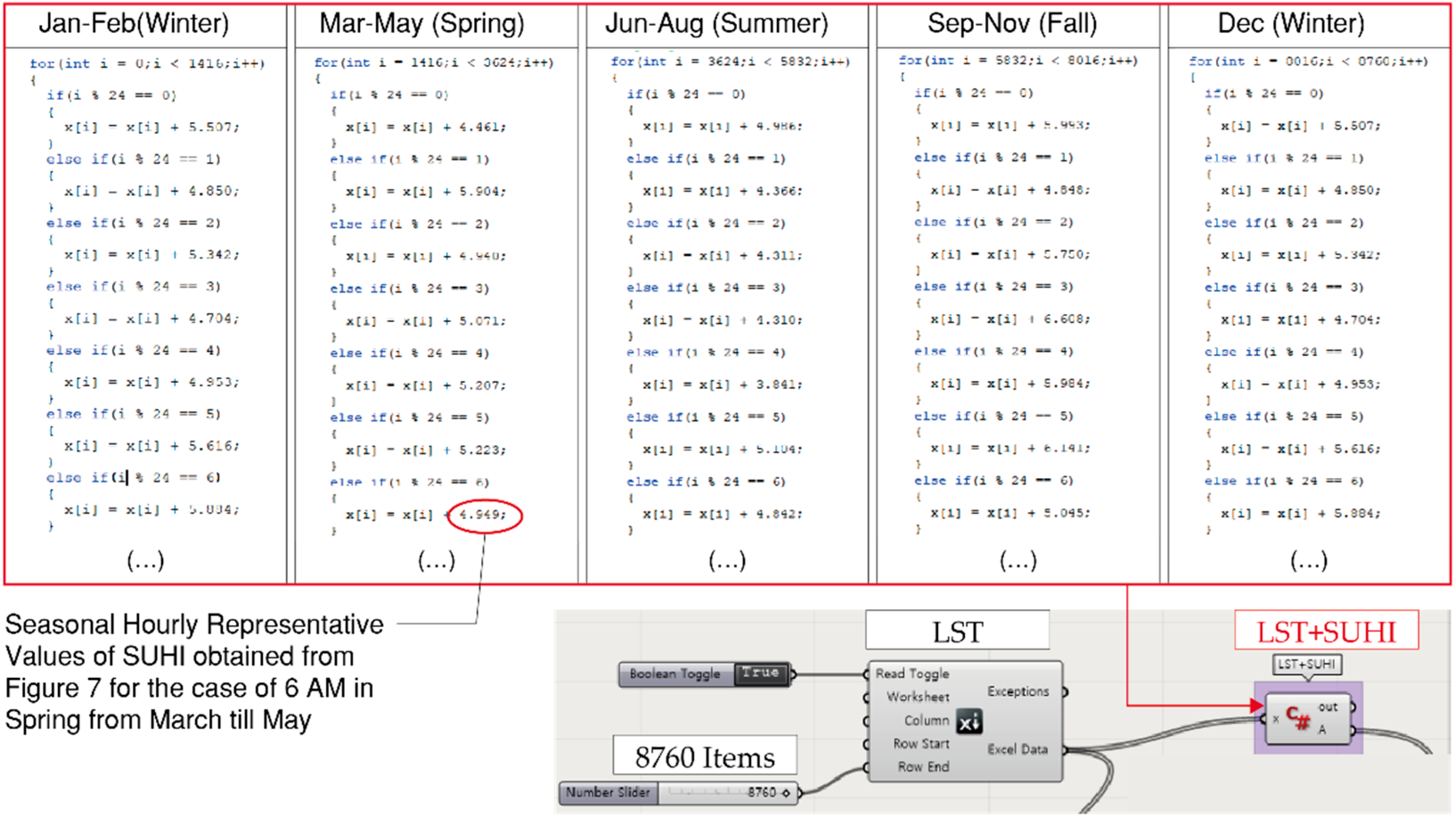Click the Excel Data output parameter
Screen dimensions: 1456x821
1017,749
